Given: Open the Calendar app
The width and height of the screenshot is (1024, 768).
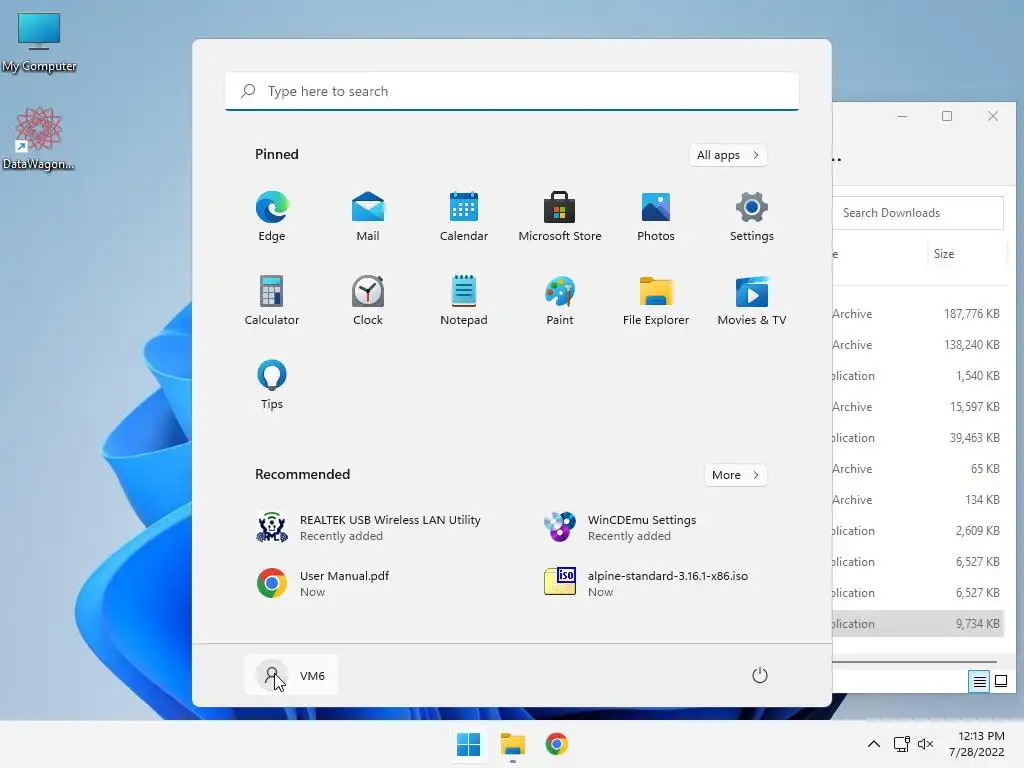Looking at the screenshot, I should click(464, 216).
